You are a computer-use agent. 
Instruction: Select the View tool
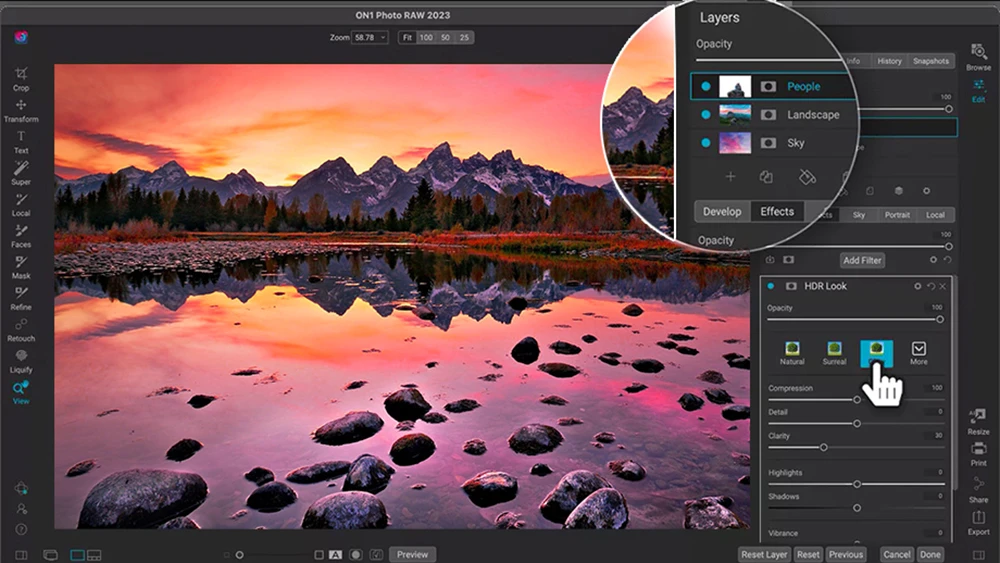[x=21, y=392]
